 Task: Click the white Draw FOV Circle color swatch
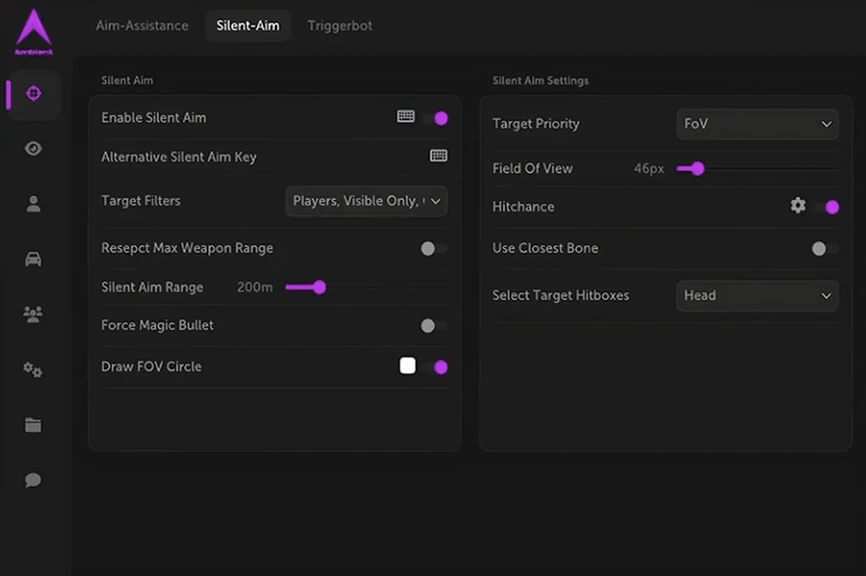408,366
